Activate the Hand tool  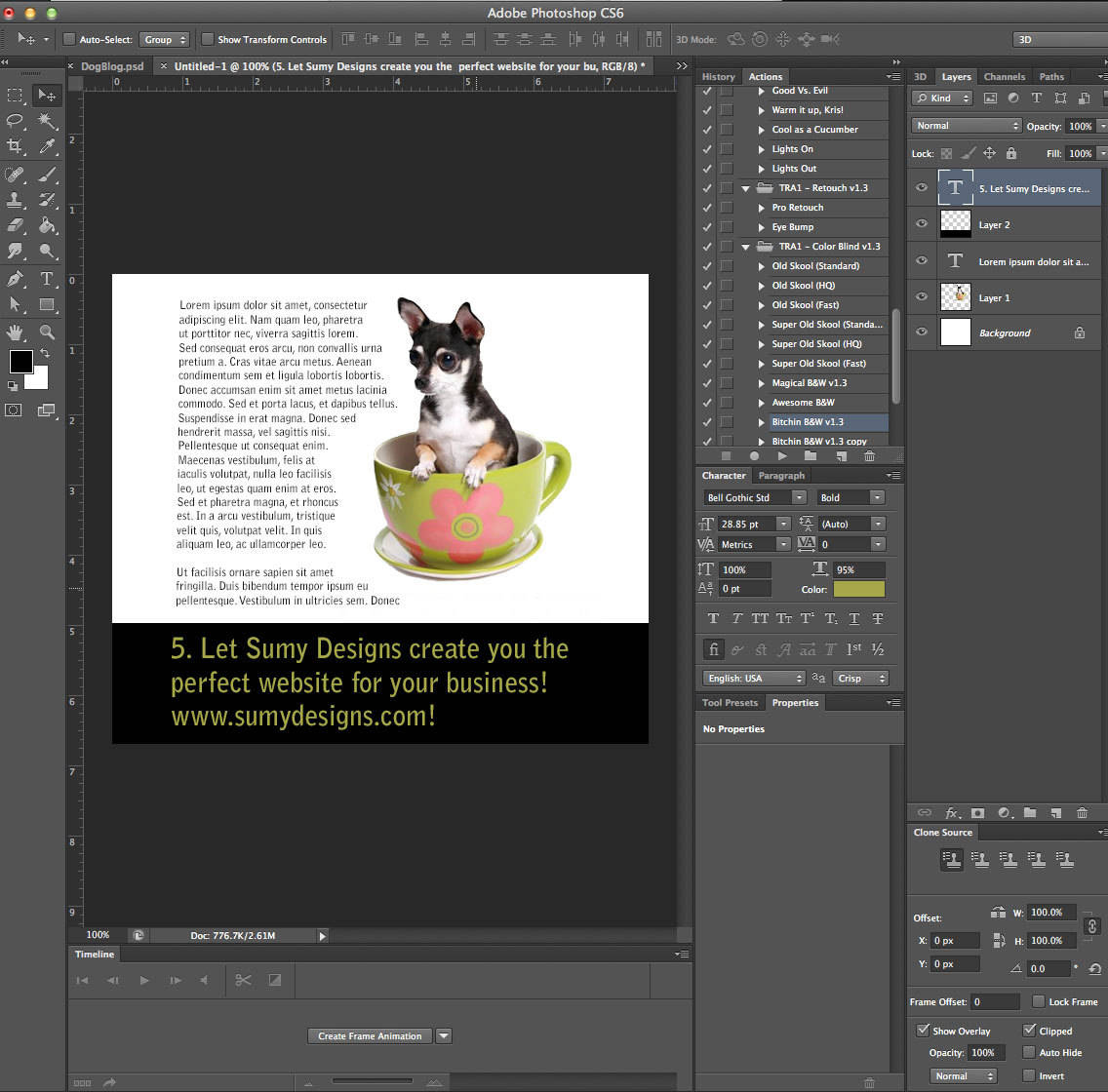(x=15, y=331)
